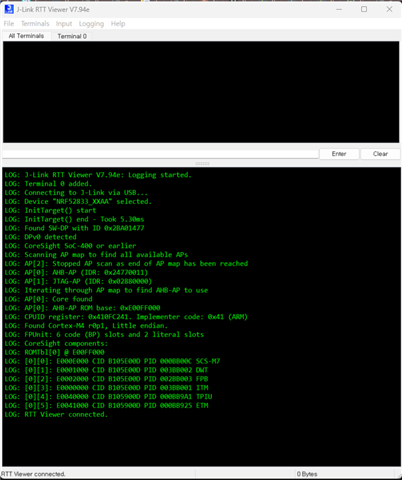
Task: Open the Logging menu
Action: click(x=91, y=24)
